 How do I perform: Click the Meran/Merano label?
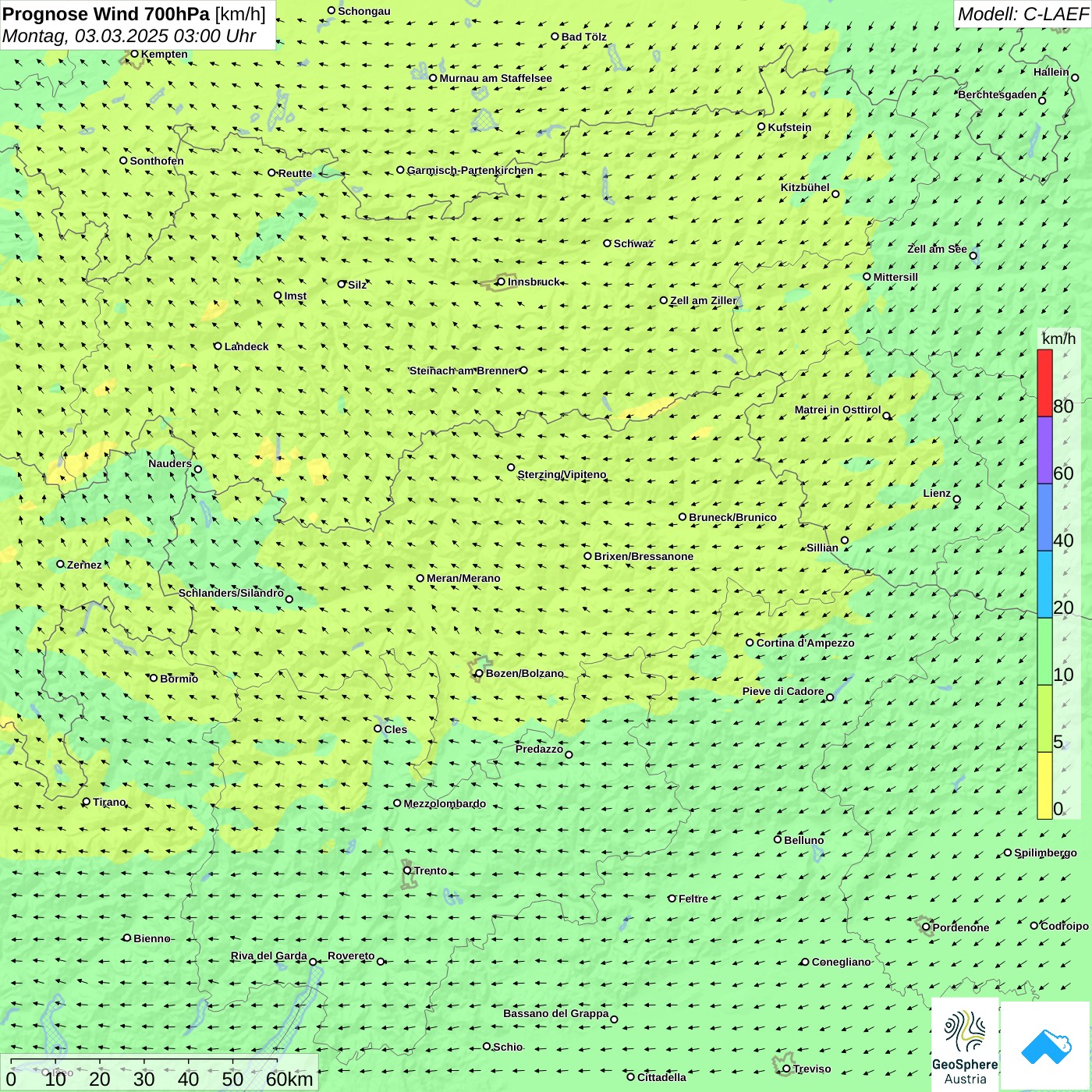(463, 578)
